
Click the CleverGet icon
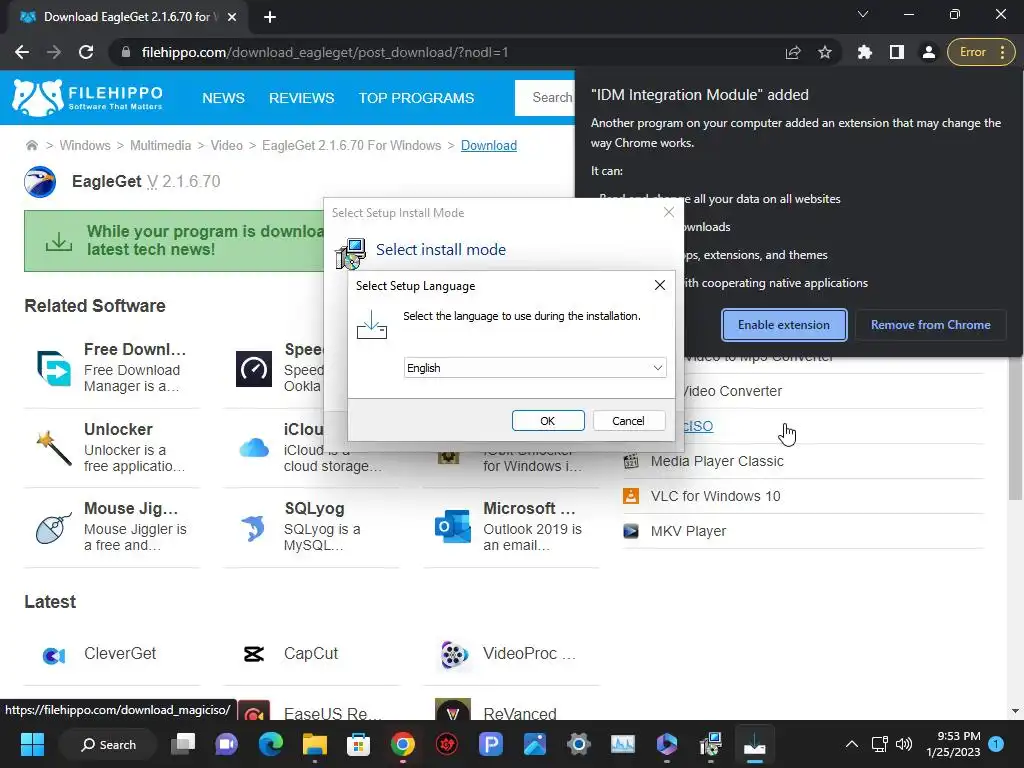coord(54,654)
